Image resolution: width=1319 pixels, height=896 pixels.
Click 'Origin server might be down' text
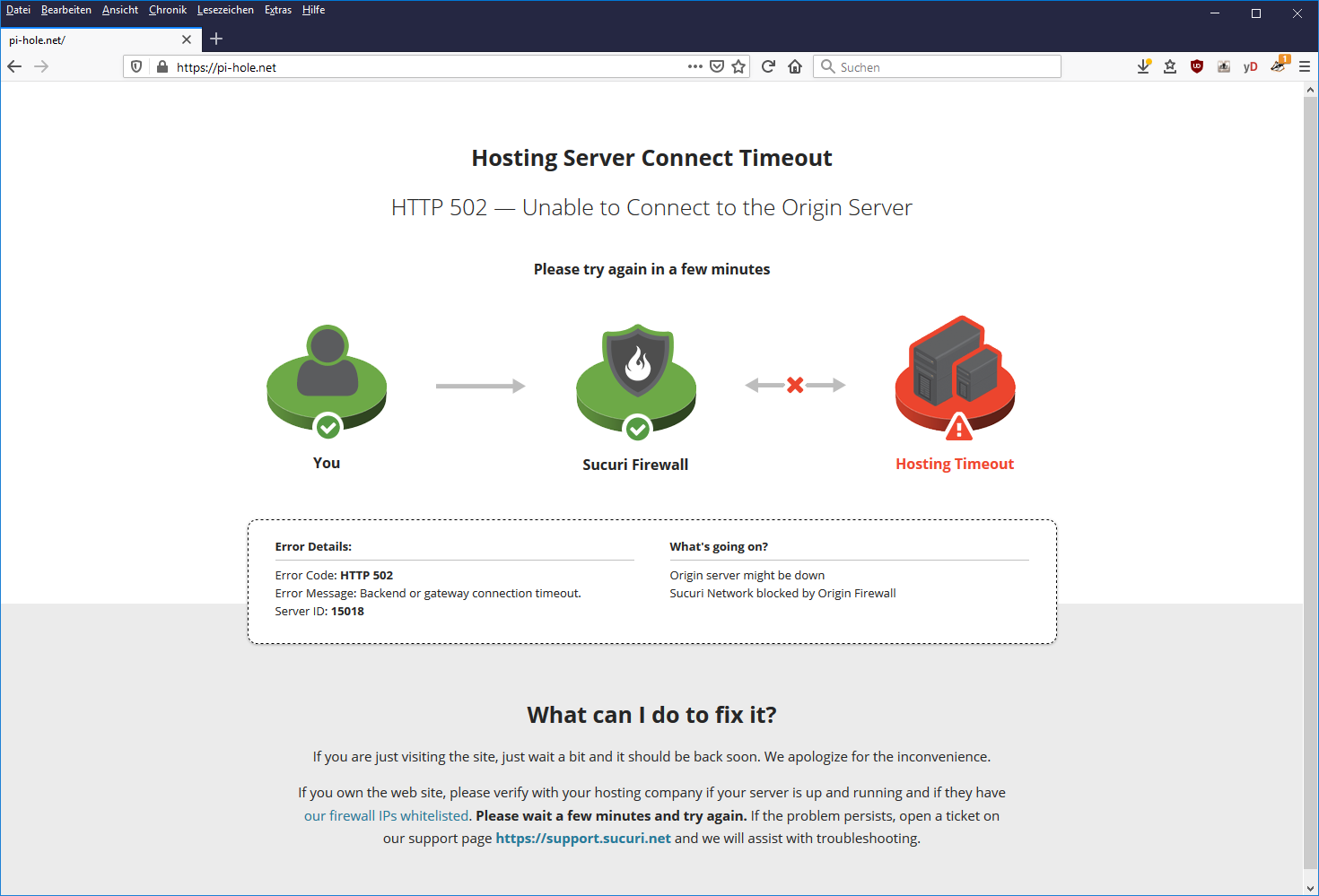tap(747, 575)
